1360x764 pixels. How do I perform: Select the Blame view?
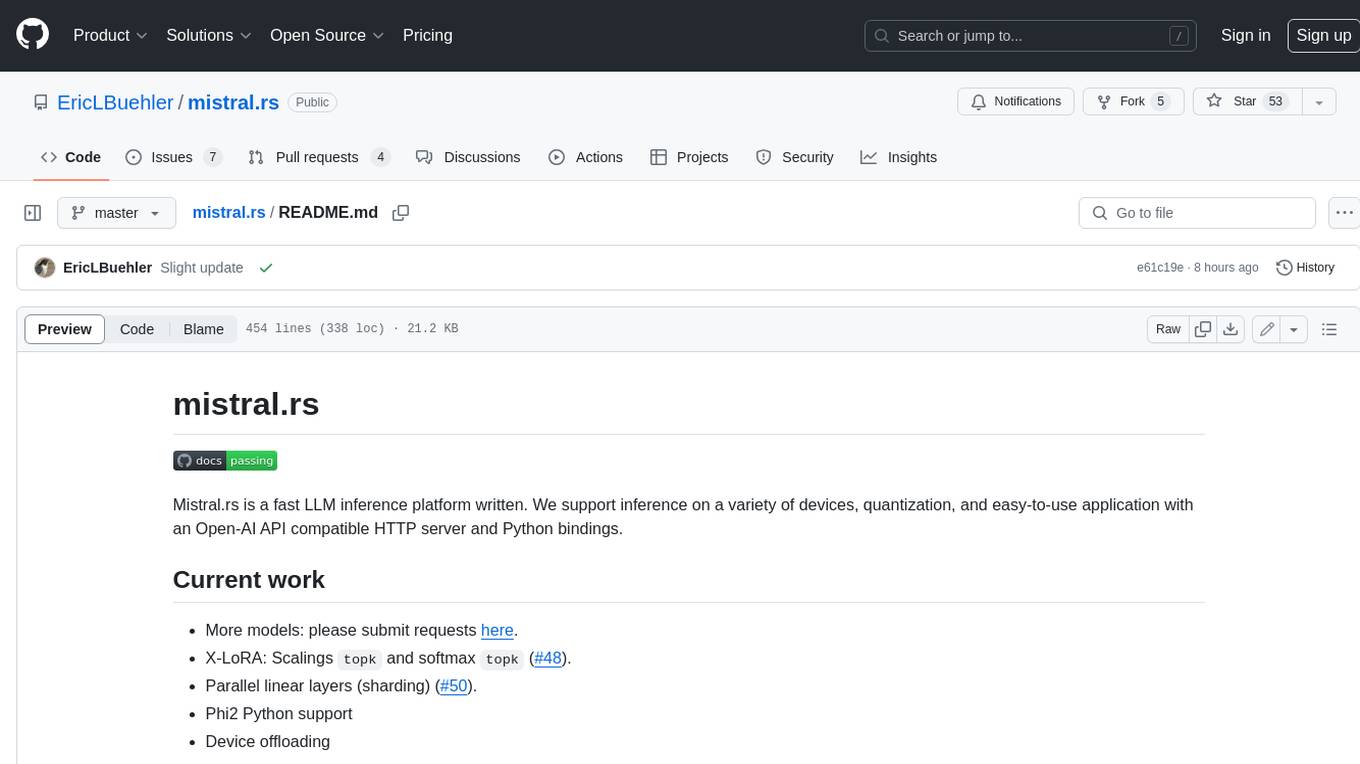click(x=203, y=329)
